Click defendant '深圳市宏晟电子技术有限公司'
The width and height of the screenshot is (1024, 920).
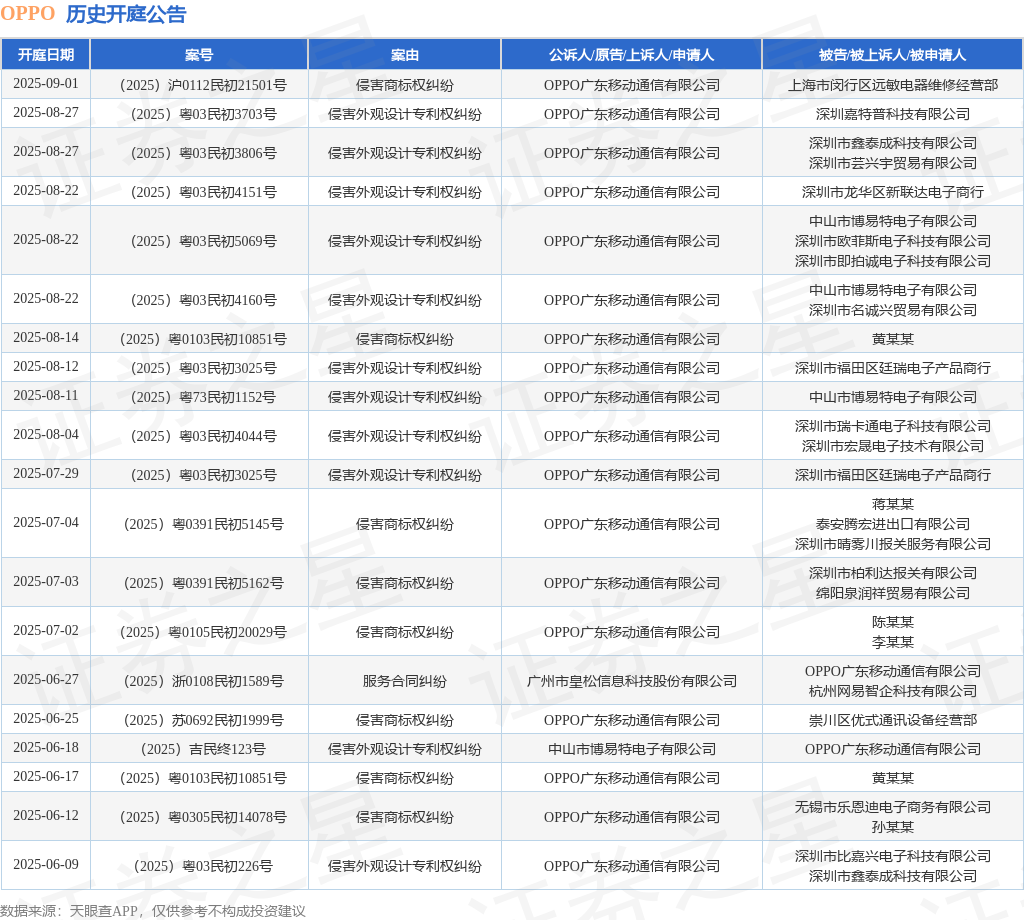tap(893, 445)
